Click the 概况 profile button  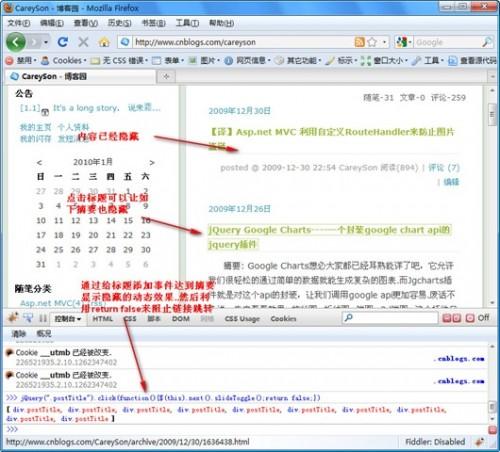coord(44,334)
